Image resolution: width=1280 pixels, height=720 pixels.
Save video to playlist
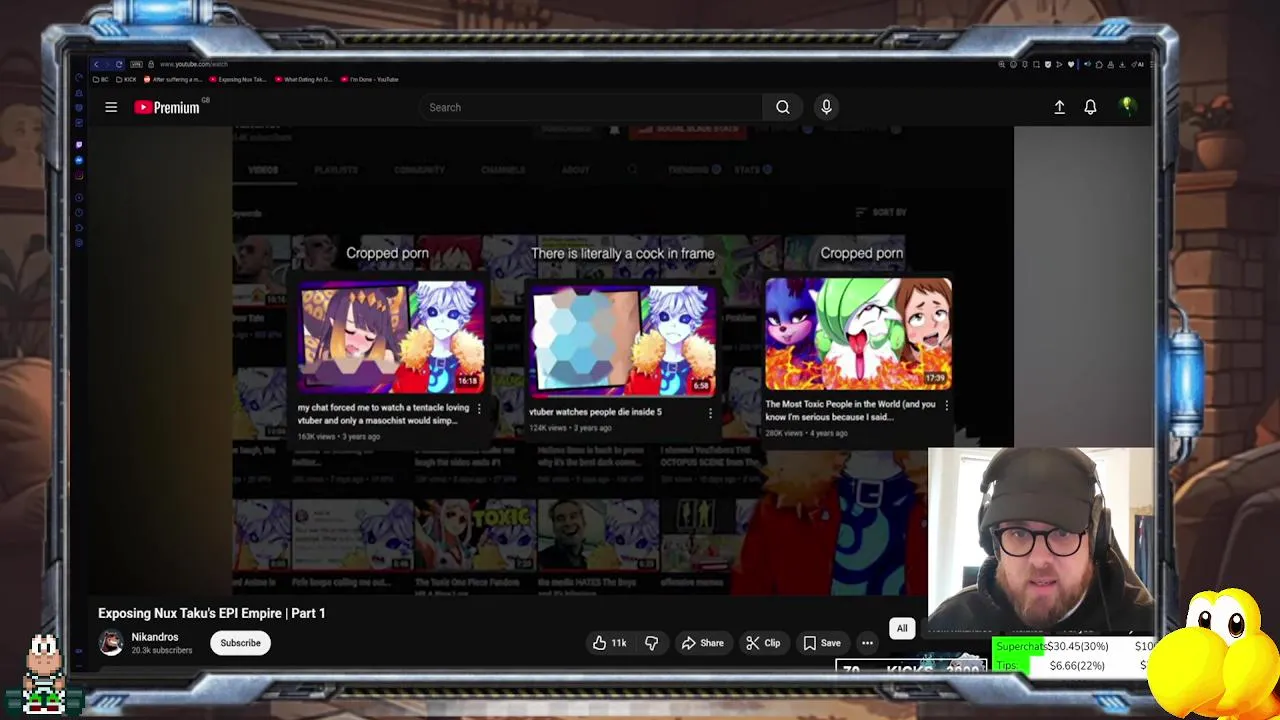click(822, 643)
